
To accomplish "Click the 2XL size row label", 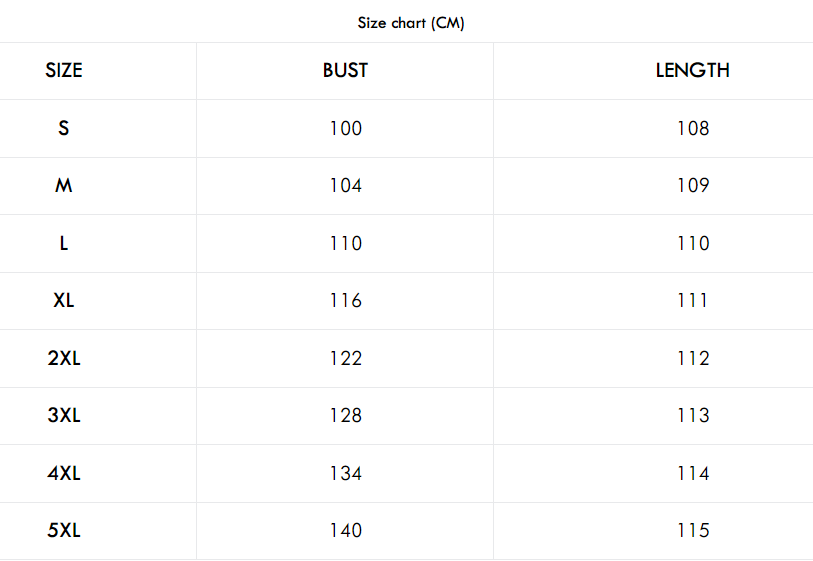I will tap(64, 358).
